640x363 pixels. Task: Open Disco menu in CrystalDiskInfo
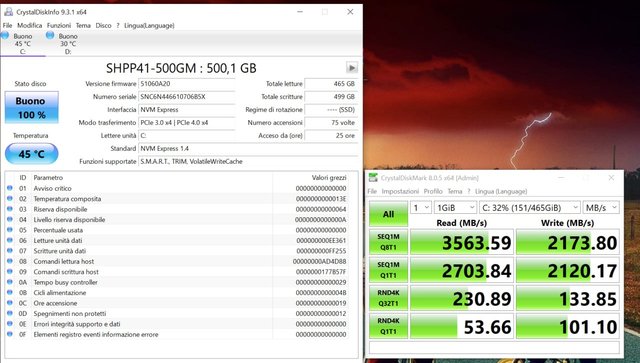coord(103,25)
